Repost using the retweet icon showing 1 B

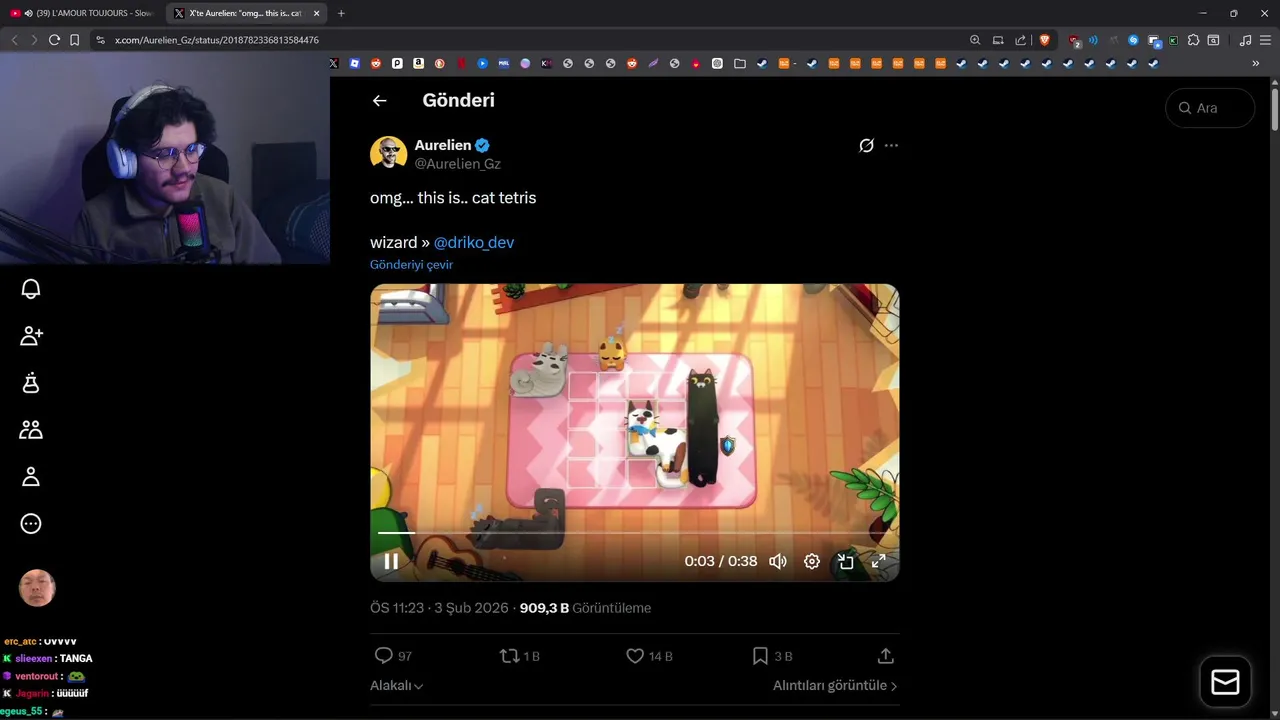509,656
